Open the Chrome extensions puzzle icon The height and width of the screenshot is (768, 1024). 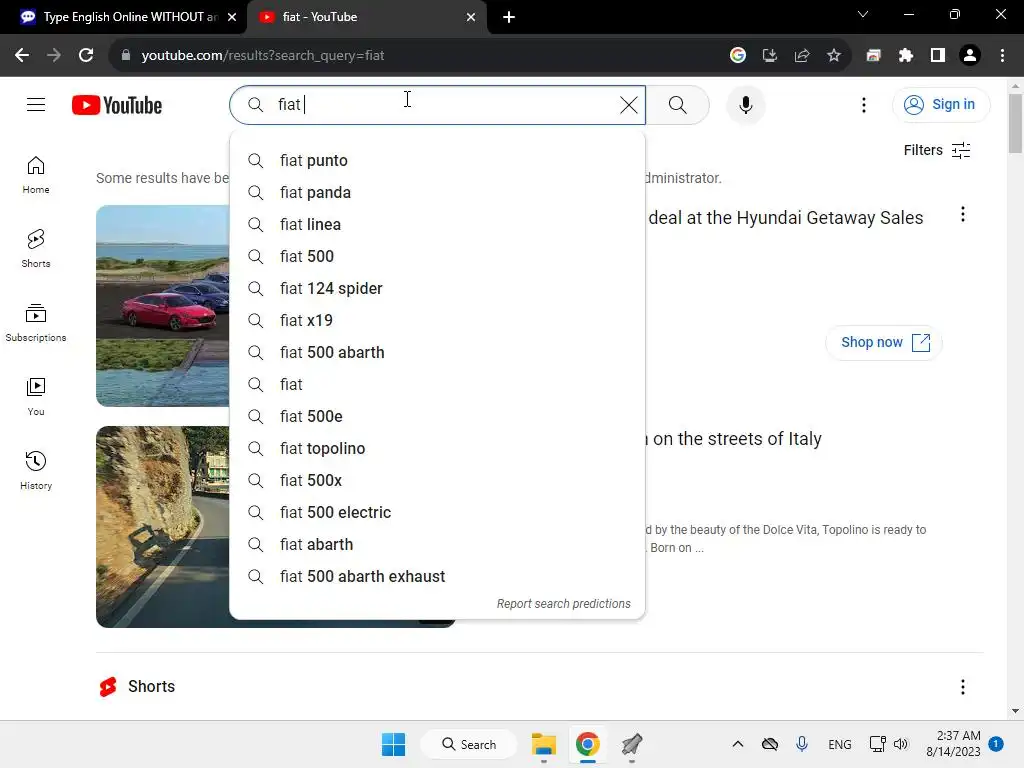tap(906, 56)
